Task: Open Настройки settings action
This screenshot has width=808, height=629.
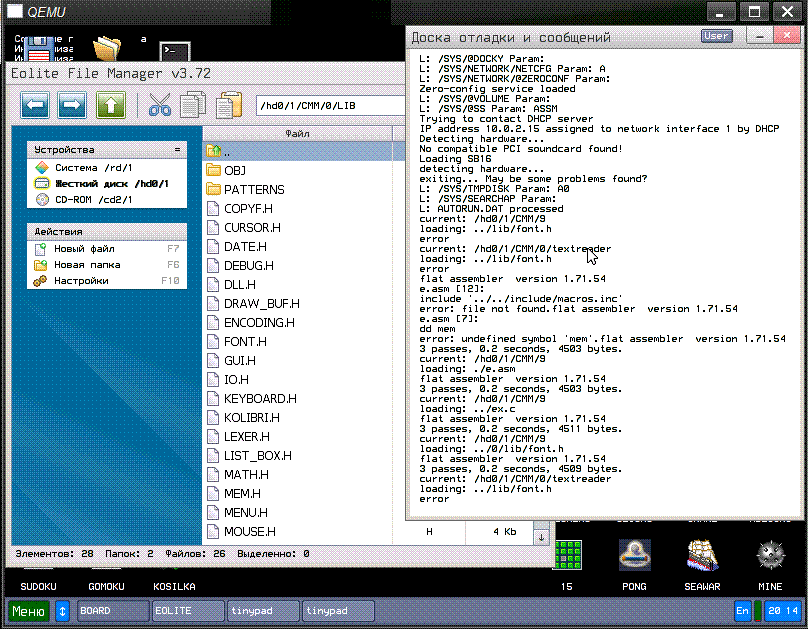Action: click(x=81, y=281)
